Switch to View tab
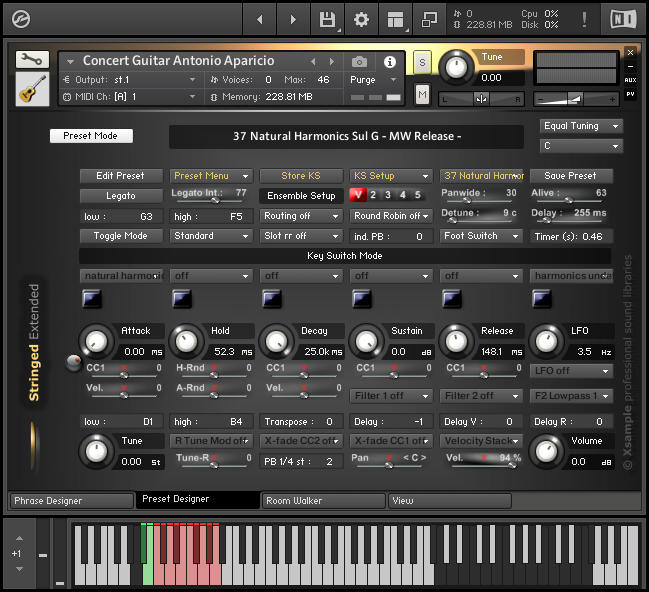This screenshot has width=649, height=592. click(x=449, y=501)
